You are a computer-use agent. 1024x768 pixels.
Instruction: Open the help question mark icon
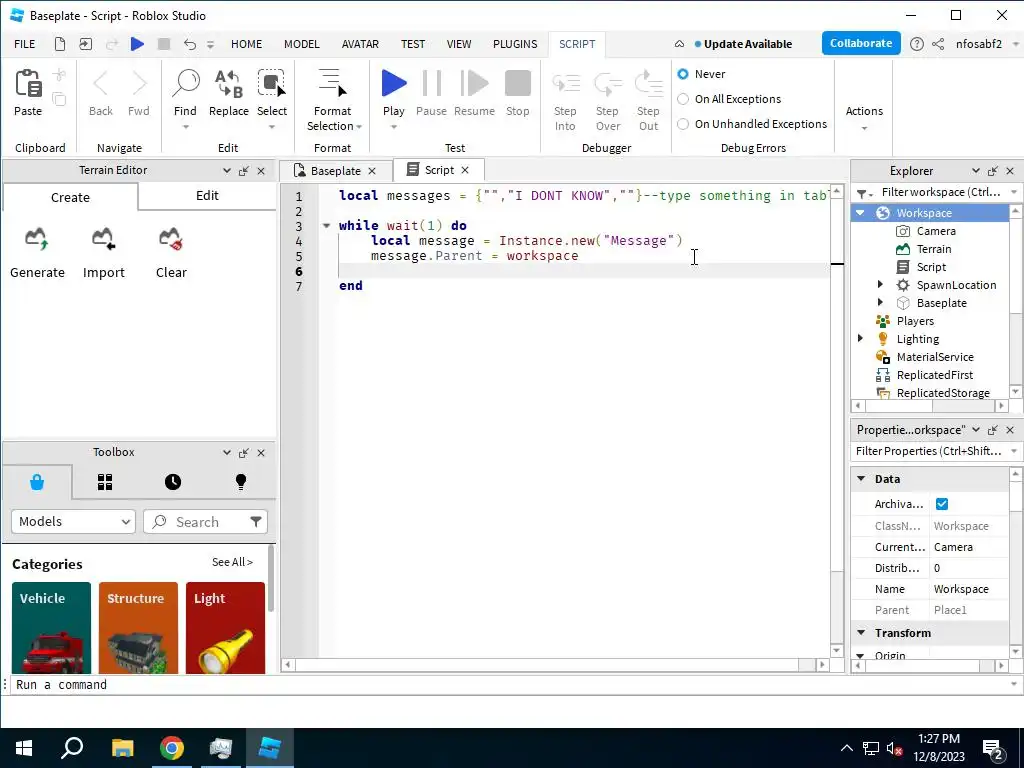point(917,44)
